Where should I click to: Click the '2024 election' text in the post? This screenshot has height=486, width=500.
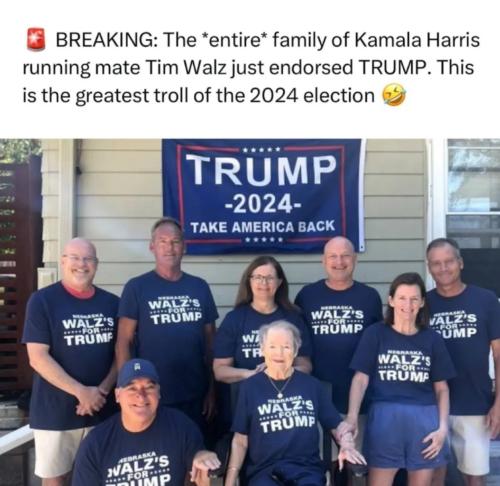coord(312,96)
